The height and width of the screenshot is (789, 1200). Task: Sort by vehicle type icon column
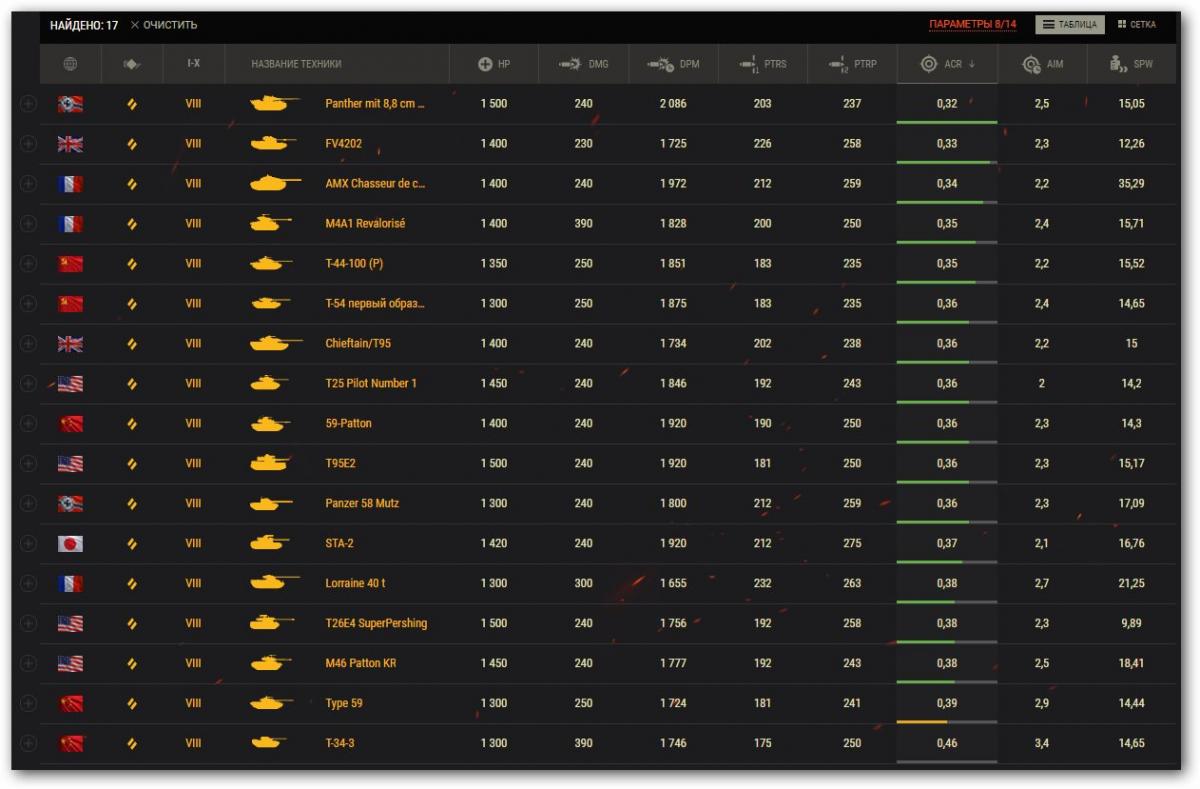click(x=132, y=64)
